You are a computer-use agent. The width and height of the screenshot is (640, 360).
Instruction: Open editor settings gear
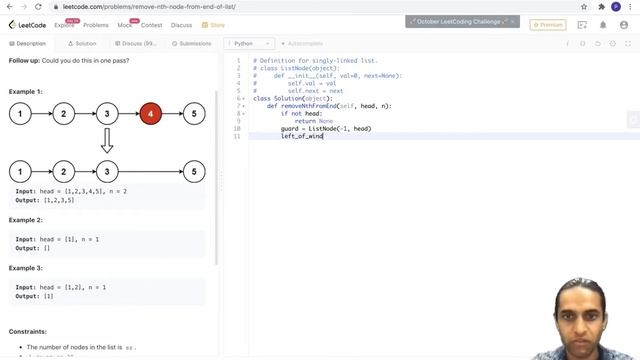[613, 44]
